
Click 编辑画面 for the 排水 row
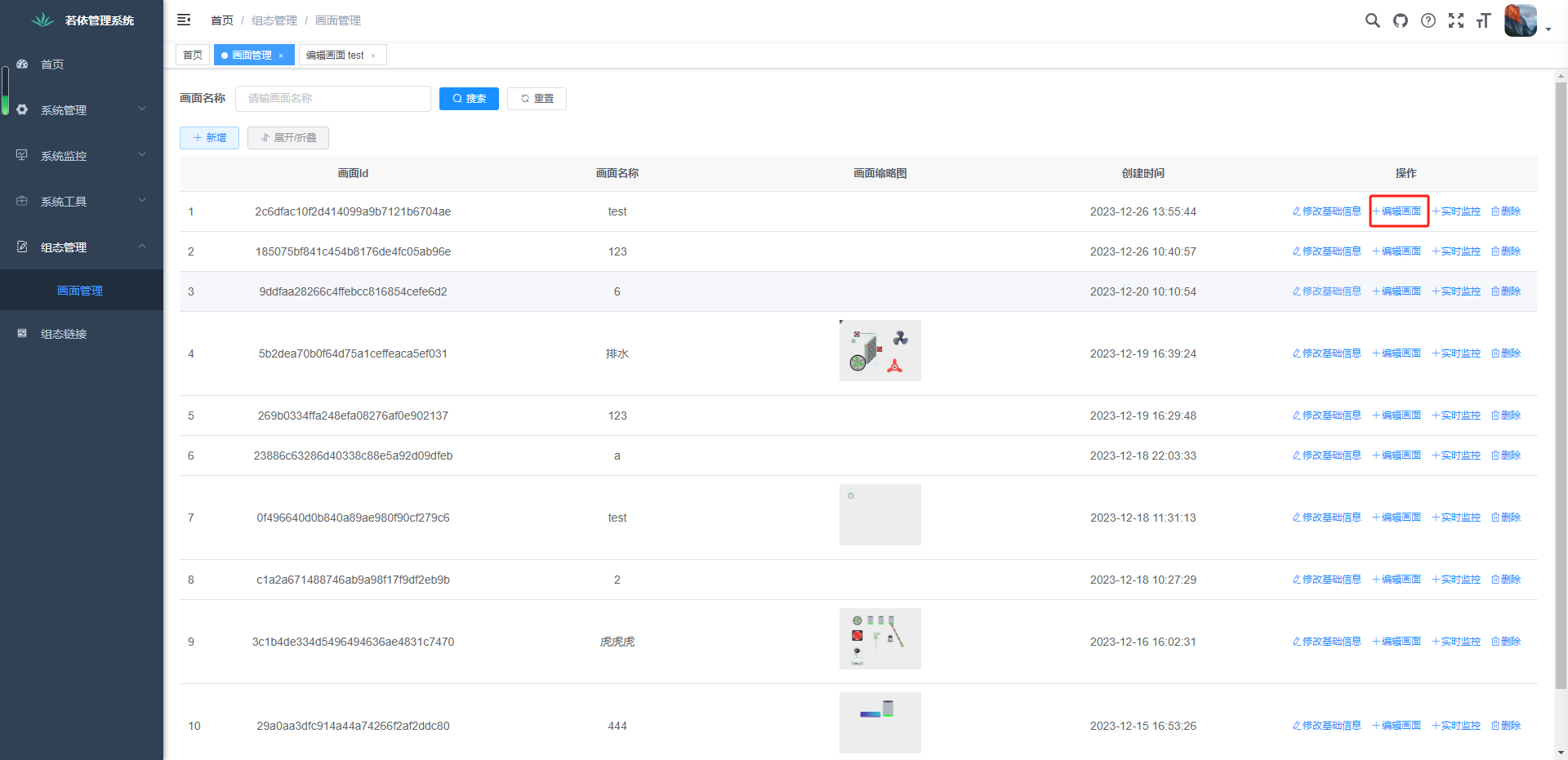pos(1396,353)
